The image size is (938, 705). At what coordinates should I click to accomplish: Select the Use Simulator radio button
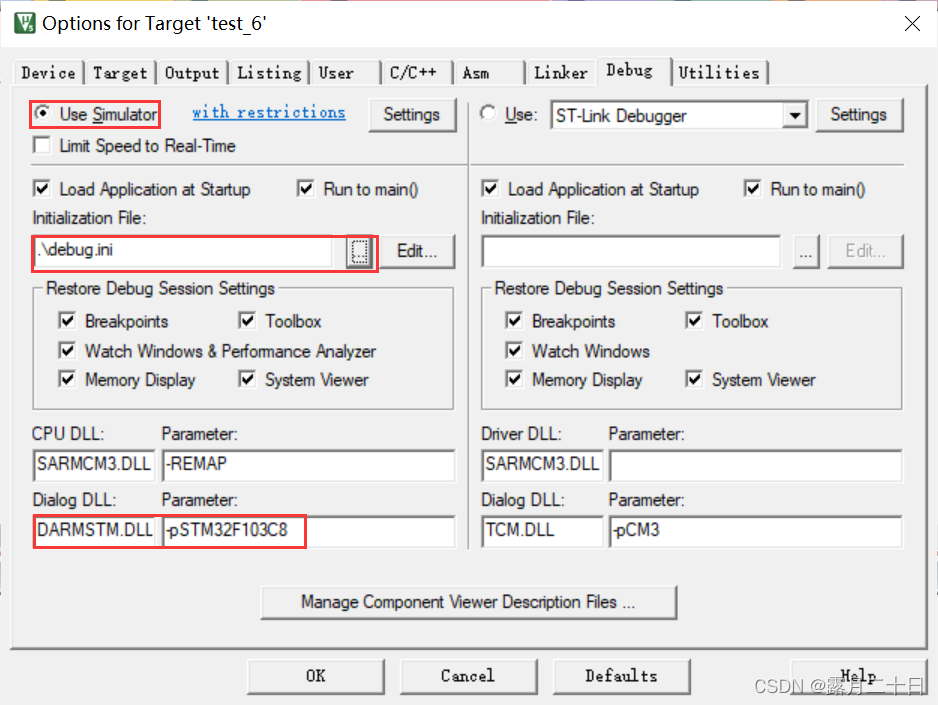pyautogui.click(x=43, y=113)
